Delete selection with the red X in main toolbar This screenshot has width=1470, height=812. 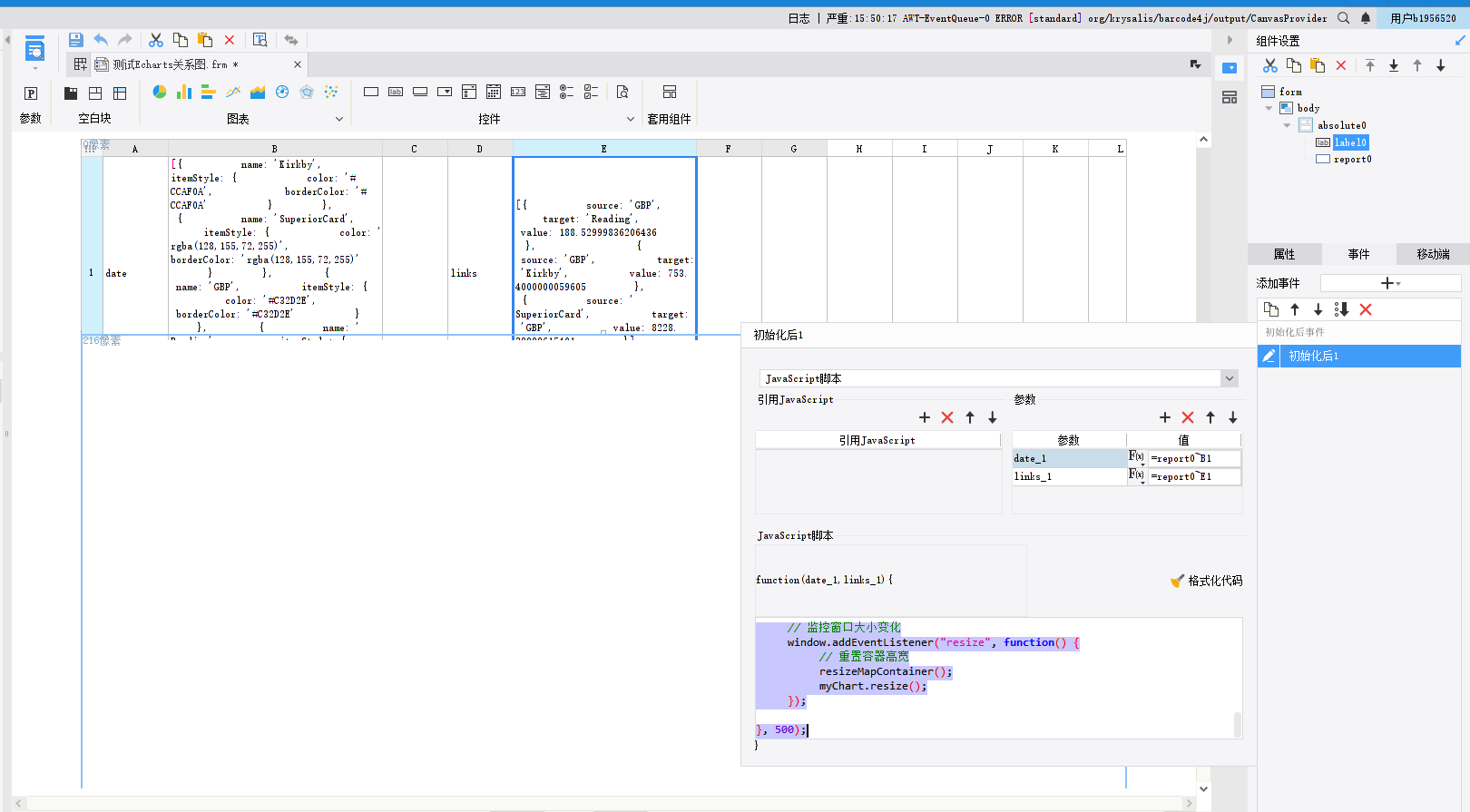[230, 40]
